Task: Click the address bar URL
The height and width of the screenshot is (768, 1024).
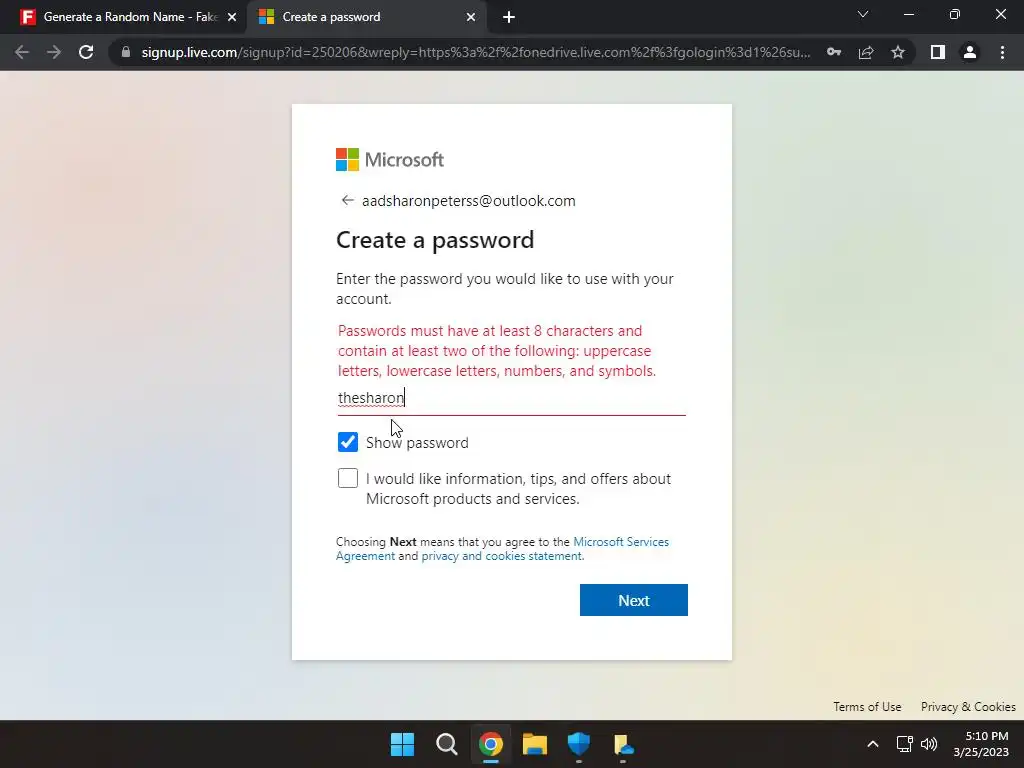Action: (x=476, y=52)
